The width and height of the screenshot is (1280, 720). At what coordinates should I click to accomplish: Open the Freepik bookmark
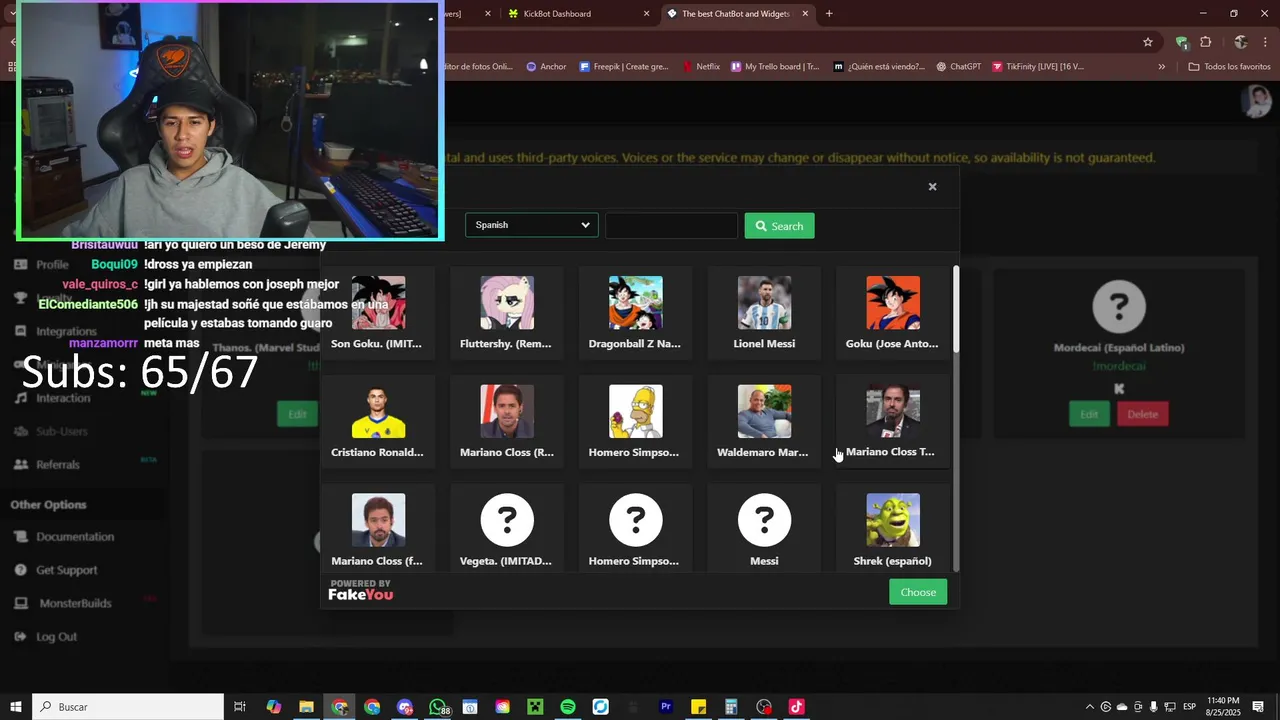(x=623, y=67)
